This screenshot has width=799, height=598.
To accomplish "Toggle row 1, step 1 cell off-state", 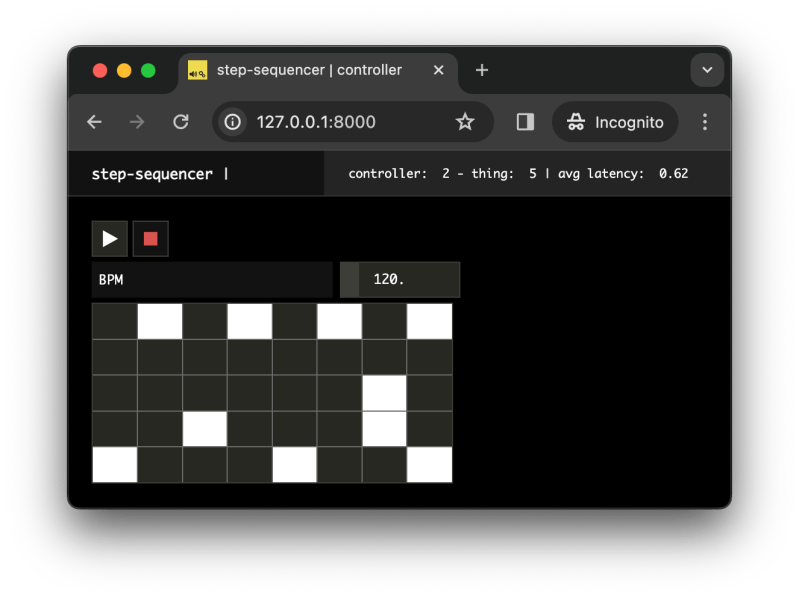I will [x=115, y=321].
